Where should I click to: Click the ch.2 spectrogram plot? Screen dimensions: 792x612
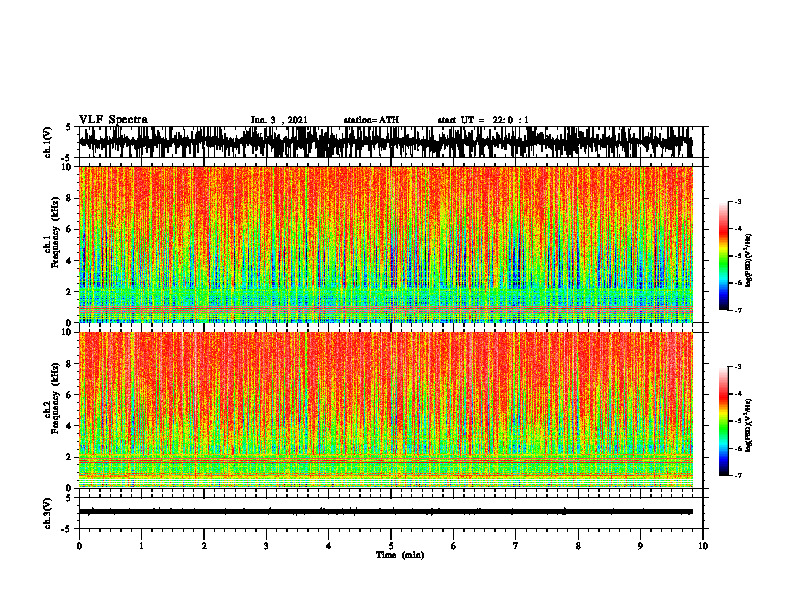tap(386, 410)
